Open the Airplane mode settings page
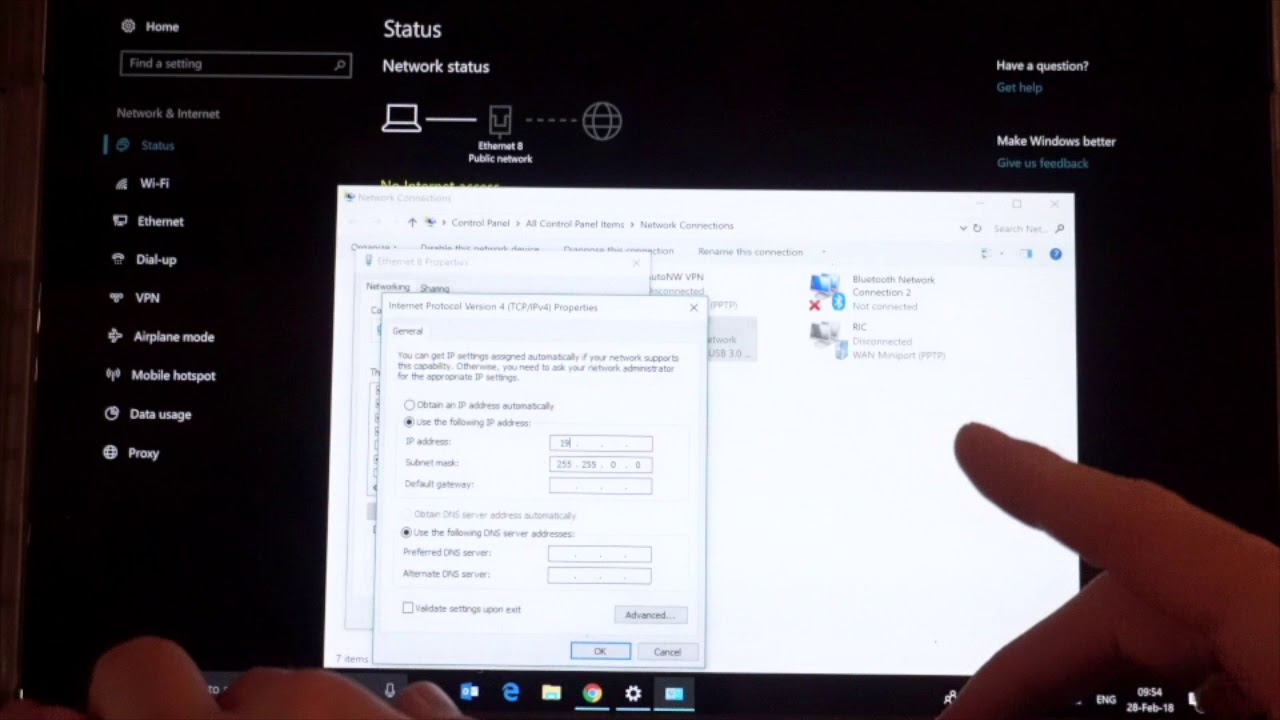 pyautogui.click(x=161, y=337)
